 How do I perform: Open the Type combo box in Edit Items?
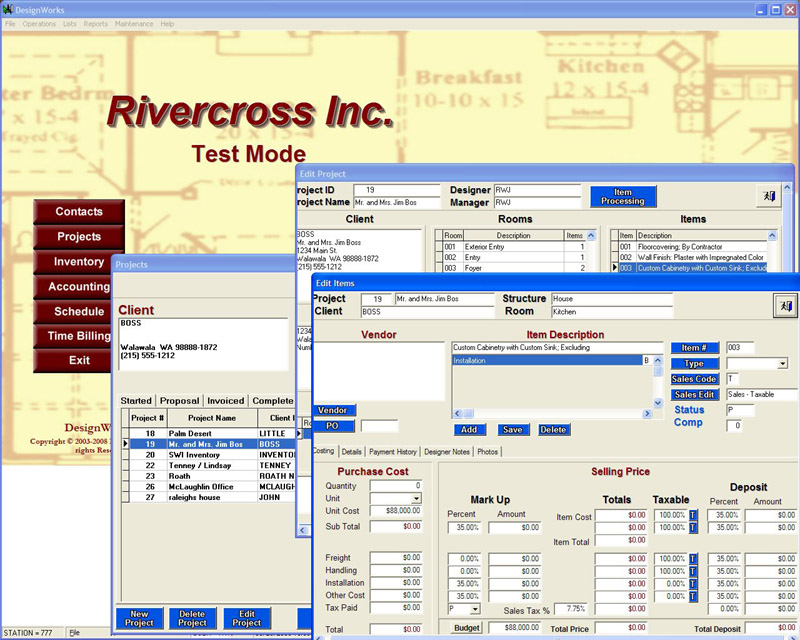pos(783,363)
